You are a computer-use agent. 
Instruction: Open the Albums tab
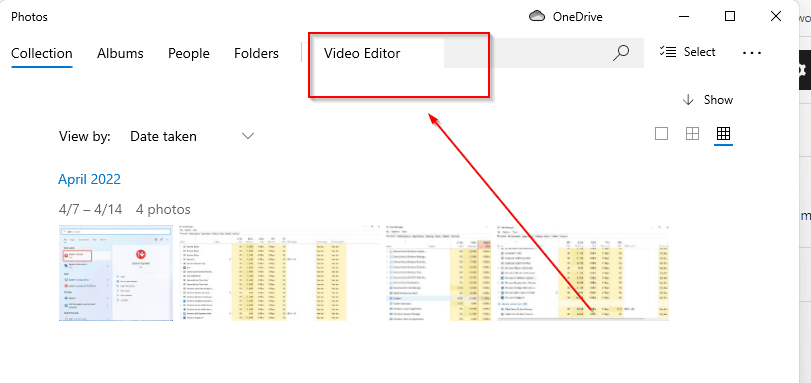tap(120, 53)
